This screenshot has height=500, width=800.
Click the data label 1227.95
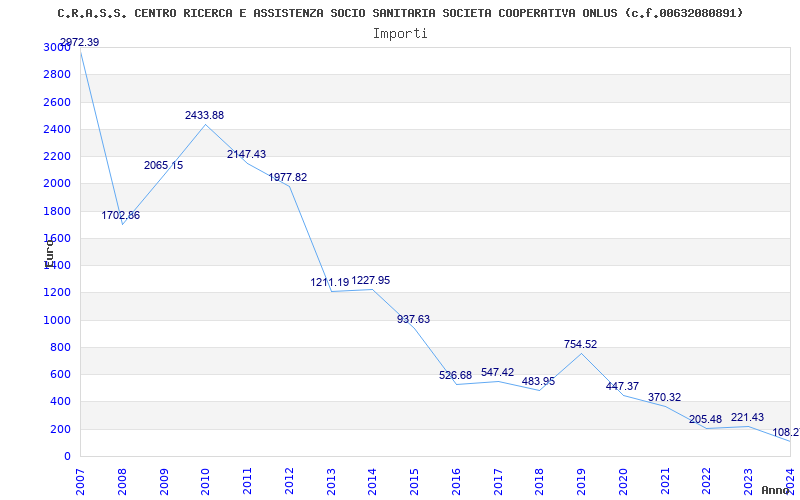click(x=371, y=280)
